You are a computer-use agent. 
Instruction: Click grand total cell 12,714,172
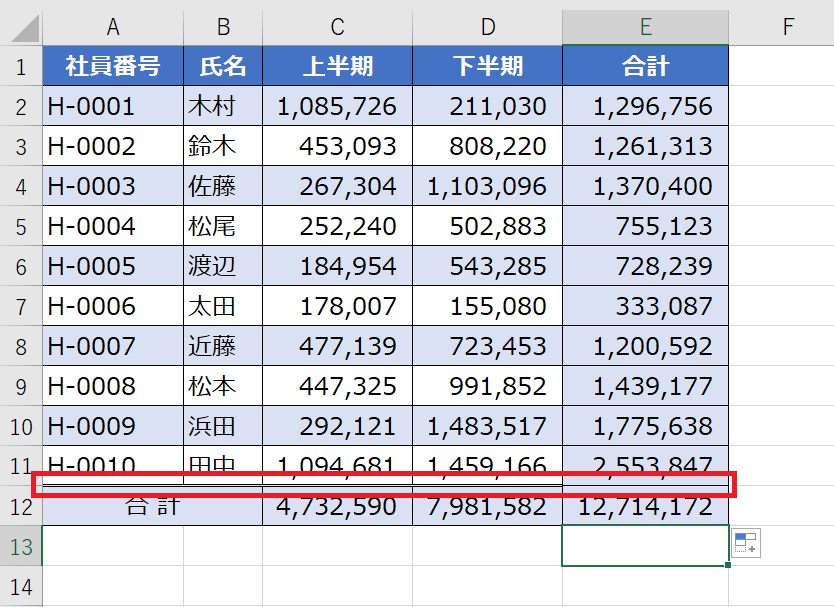click(645, 507)
